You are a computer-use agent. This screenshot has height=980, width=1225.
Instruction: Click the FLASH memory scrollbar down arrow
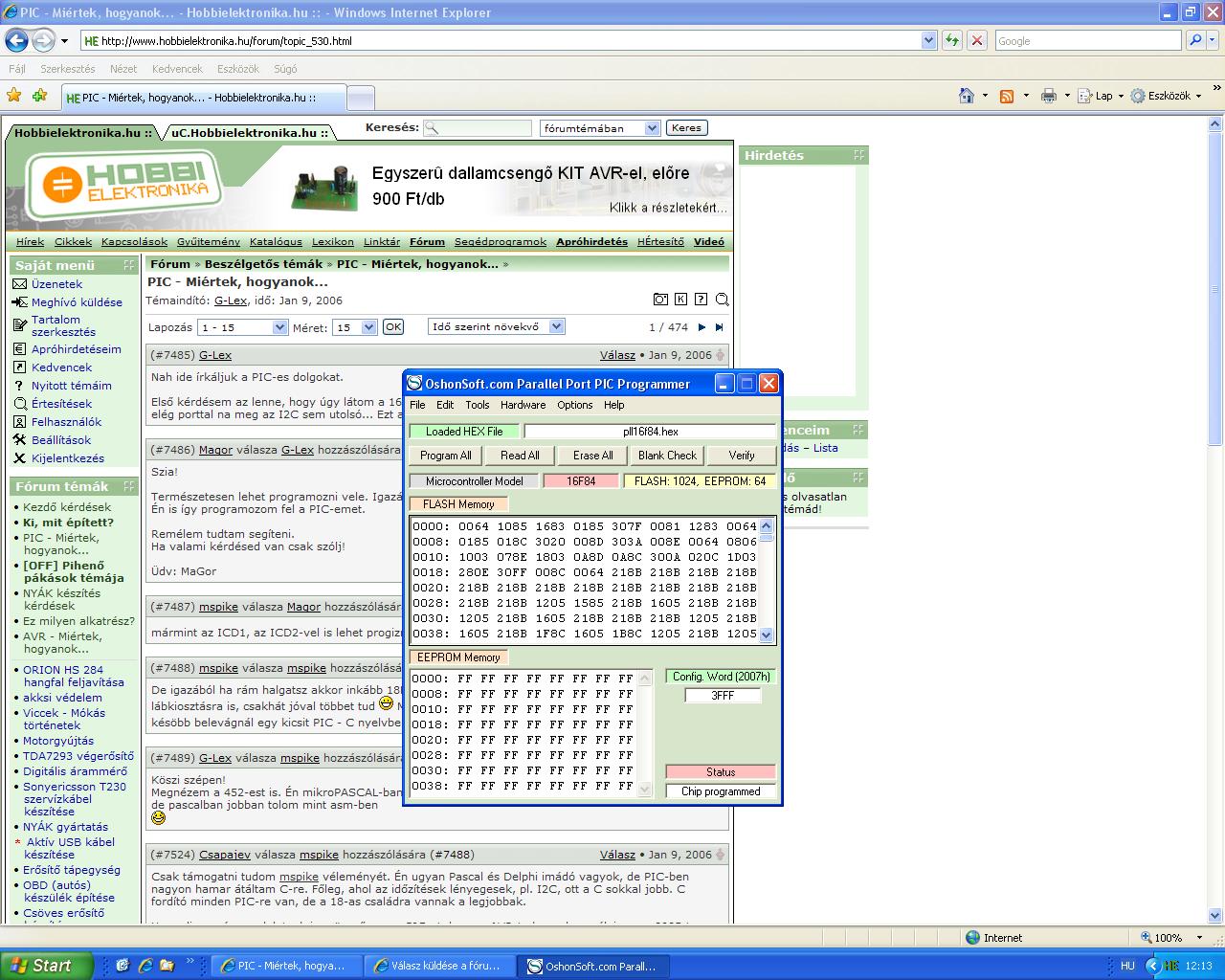766,635
